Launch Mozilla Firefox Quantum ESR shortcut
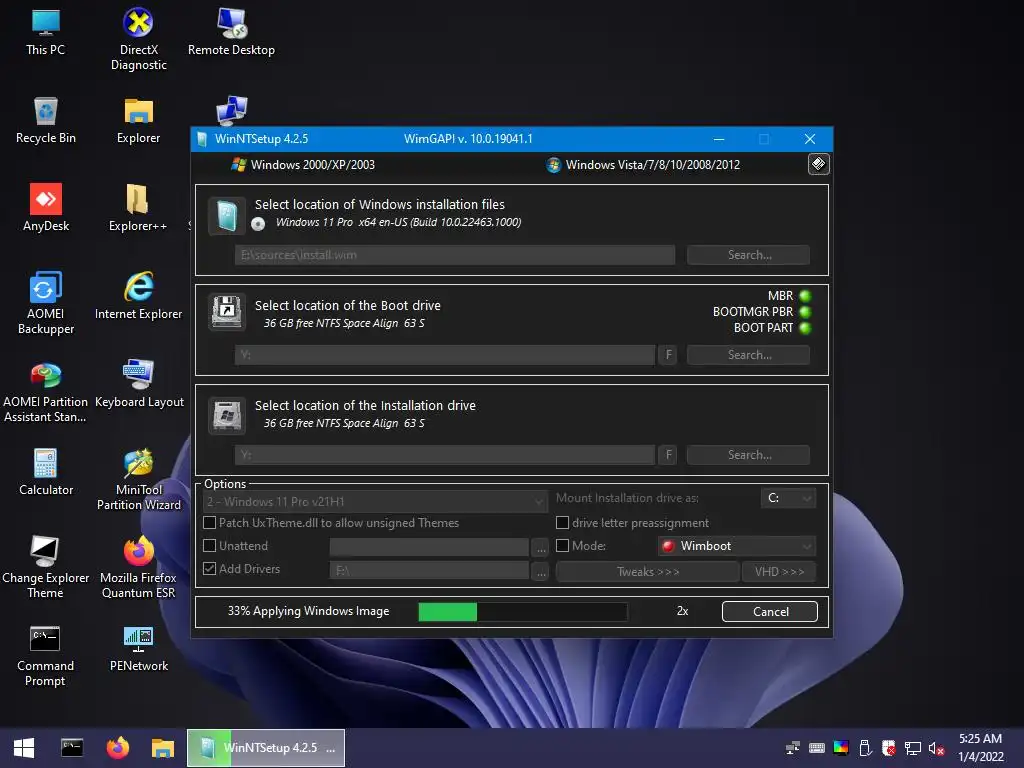Screen dimensions: 1024x768 tap(138, 568)
